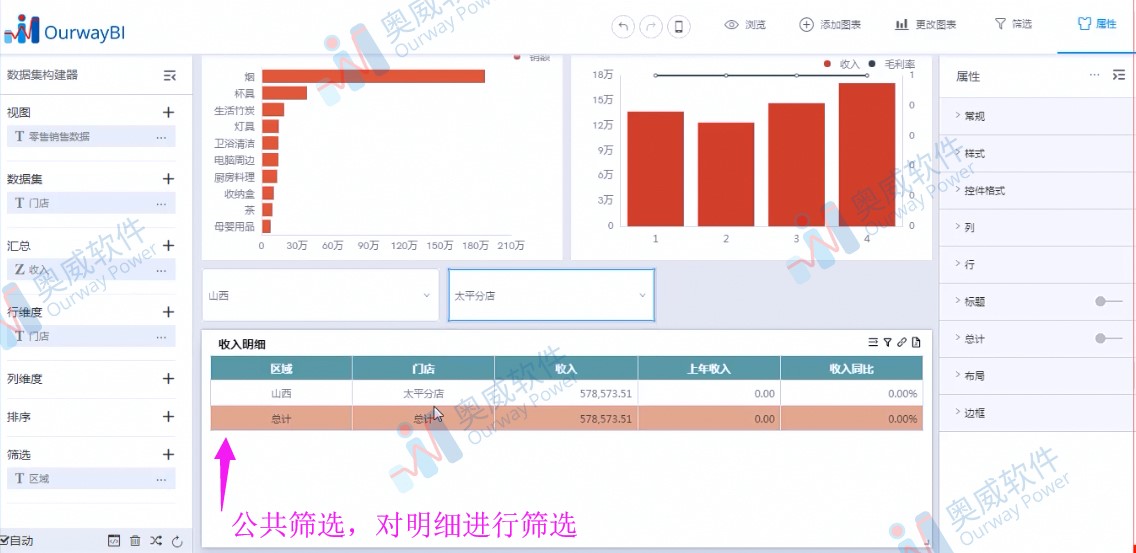Click 添加图表 in top toolbar
Image resolution: width=1136 pixels, height=553 pixels.
tap(830, 25)
